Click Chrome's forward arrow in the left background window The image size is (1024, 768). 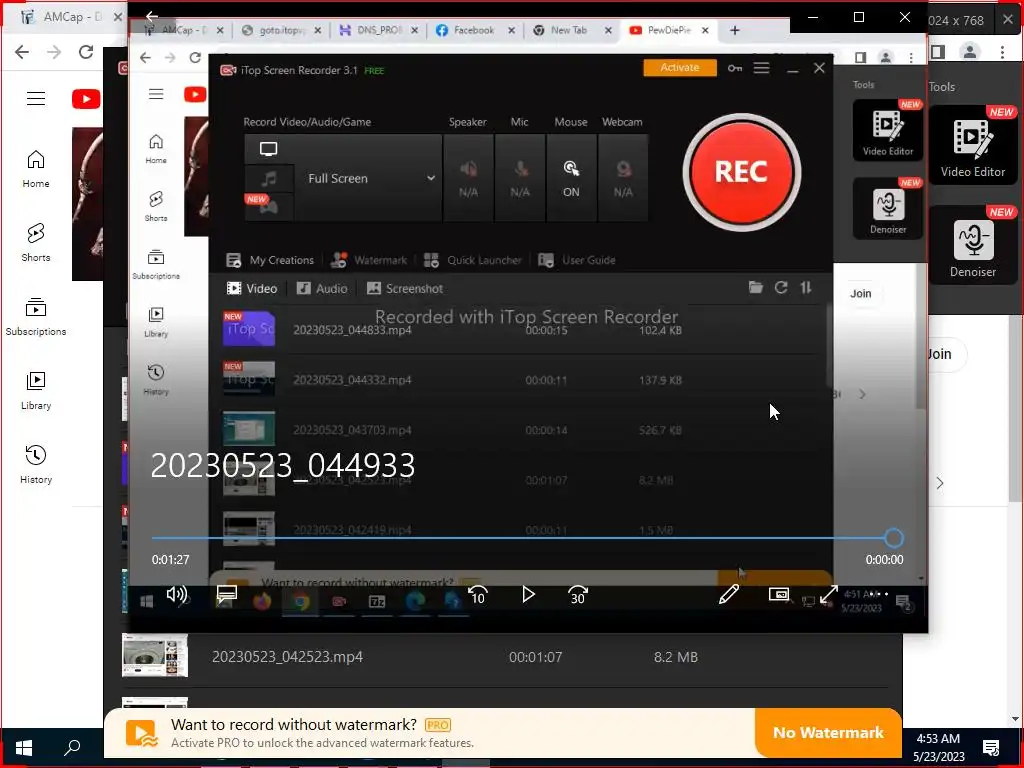point(54,52)
